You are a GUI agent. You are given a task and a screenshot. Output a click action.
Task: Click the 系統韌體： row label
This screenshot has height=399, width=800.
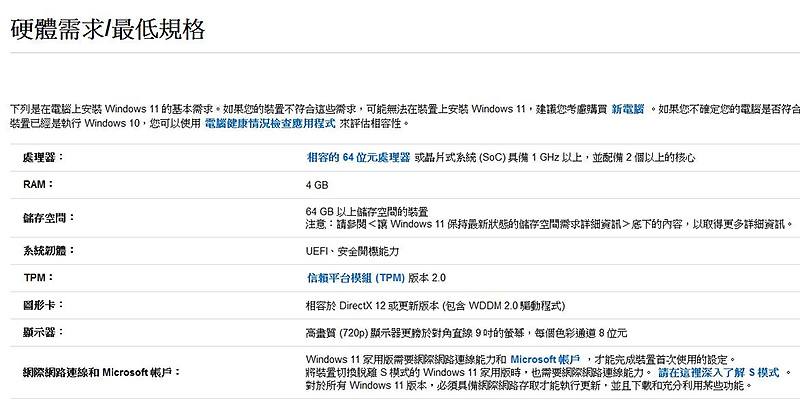[x=49, y=251]
